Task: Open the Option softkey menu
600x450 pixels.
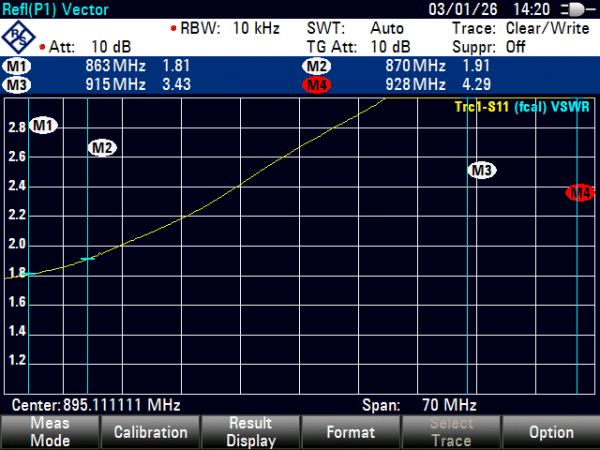Action: coord(551,432)
